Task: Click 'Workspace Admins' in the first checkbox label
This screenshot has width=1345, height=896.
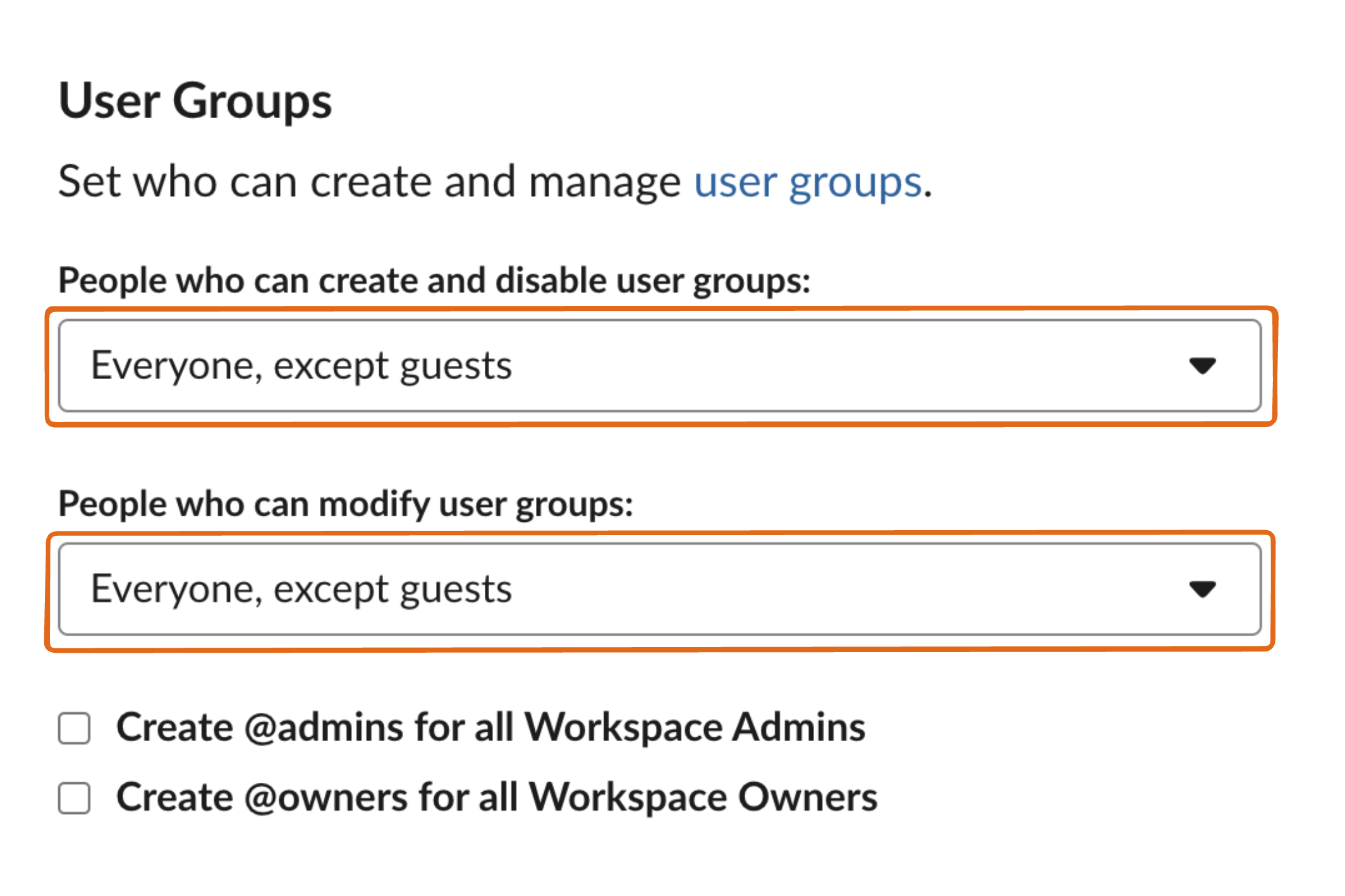Action: (x=695, y=727)
